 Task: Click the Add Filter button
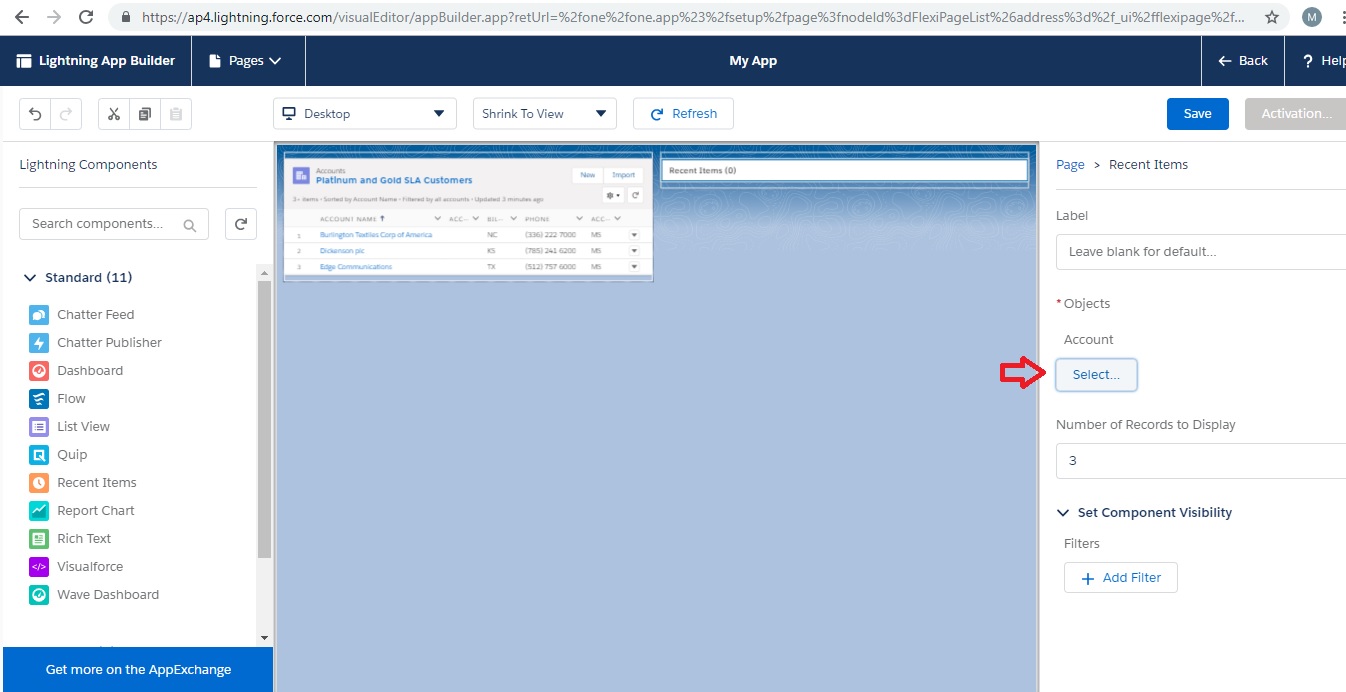click(x=1121, y=578)
